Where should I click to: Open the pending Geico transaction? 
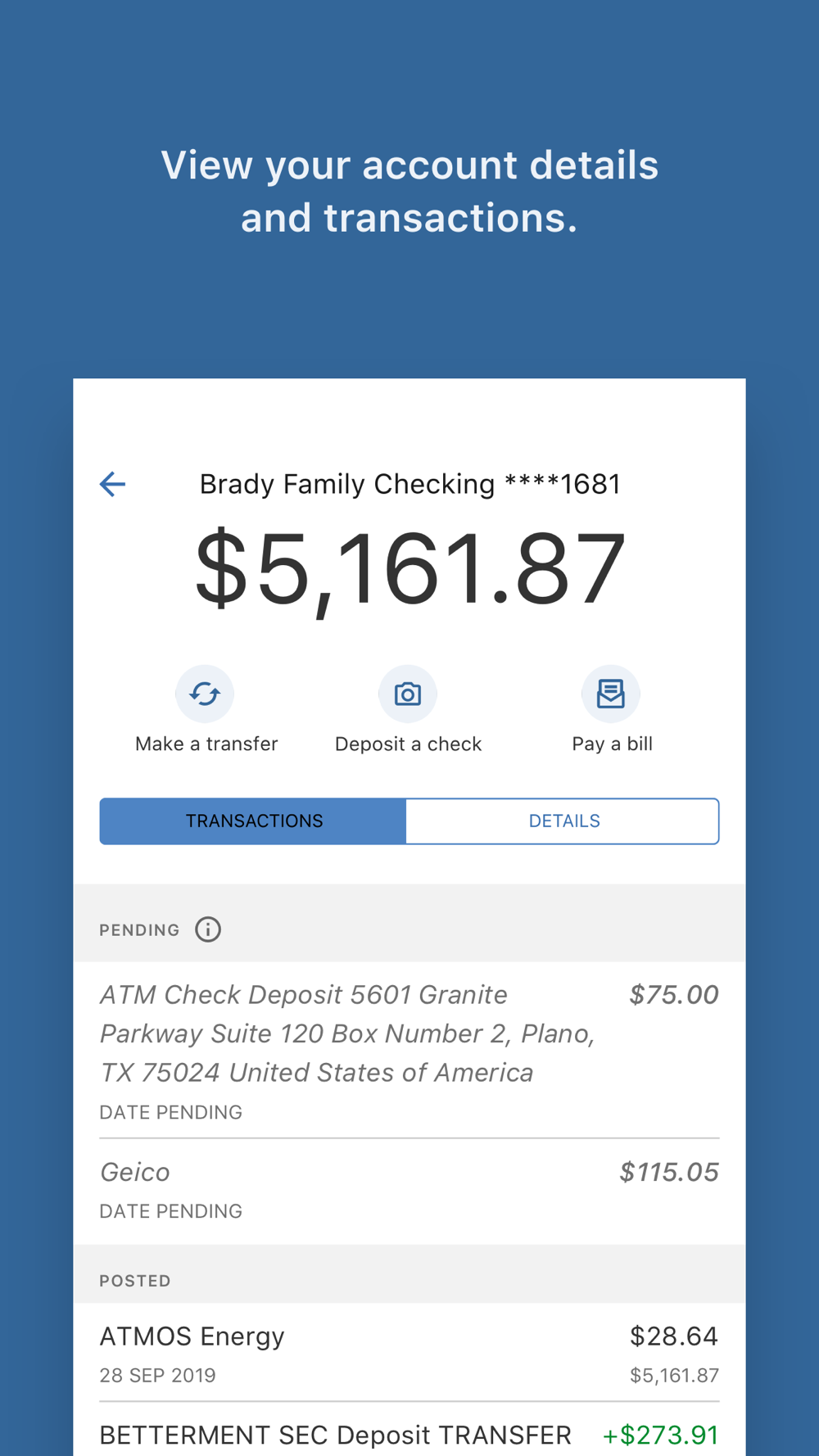point(409,1191)
